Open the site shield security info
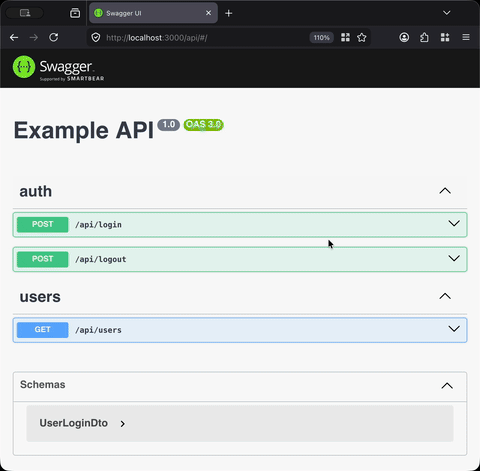The image size is (480, 471). 96,38
